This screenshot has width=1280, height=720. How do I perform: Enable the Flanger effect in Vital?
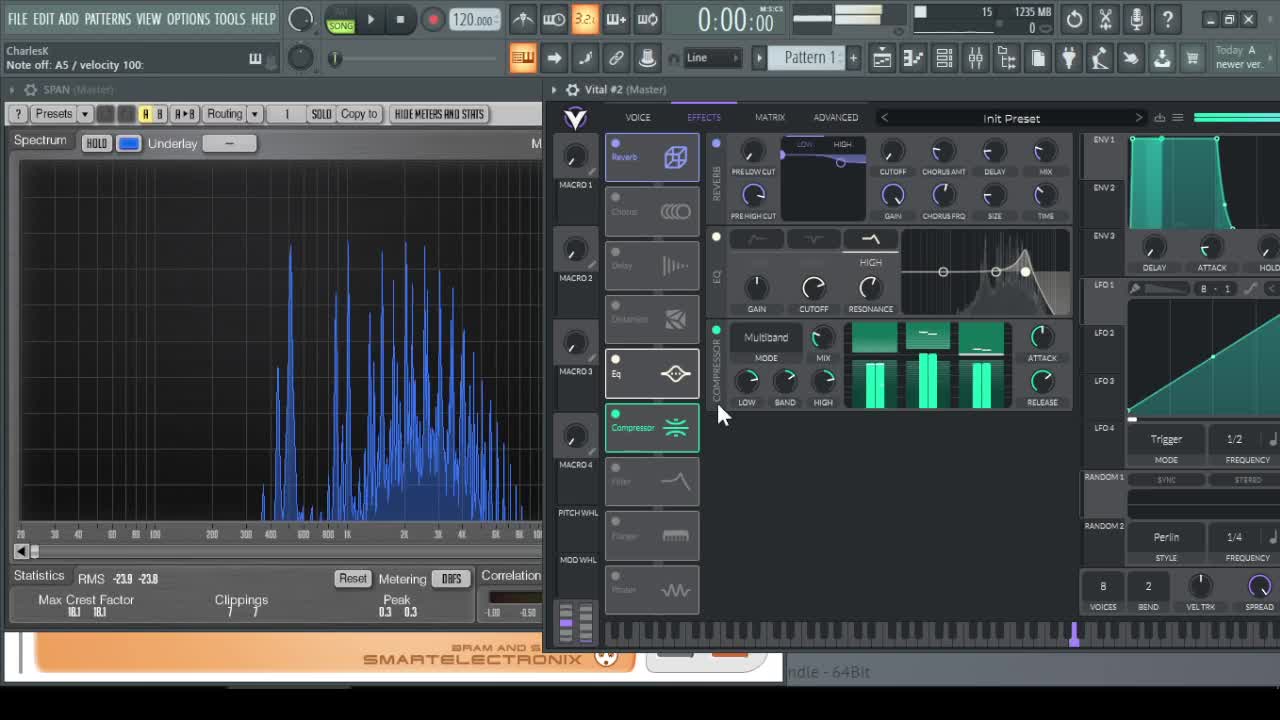click(x=615, y=522)
